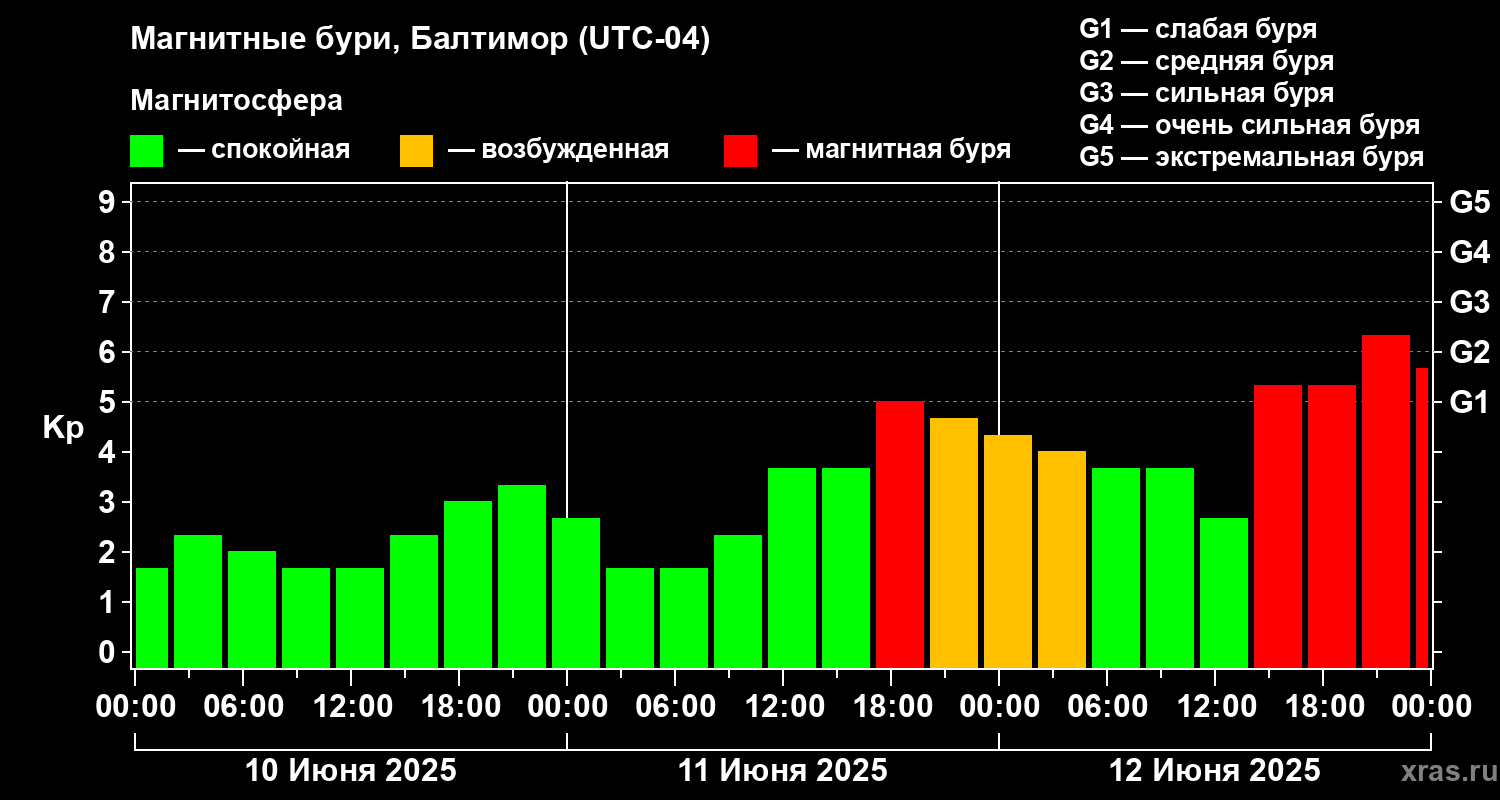Click the 'G3' label on the right axis
The height and width of the screenshot is (800, 1500).
(1470, 302)
